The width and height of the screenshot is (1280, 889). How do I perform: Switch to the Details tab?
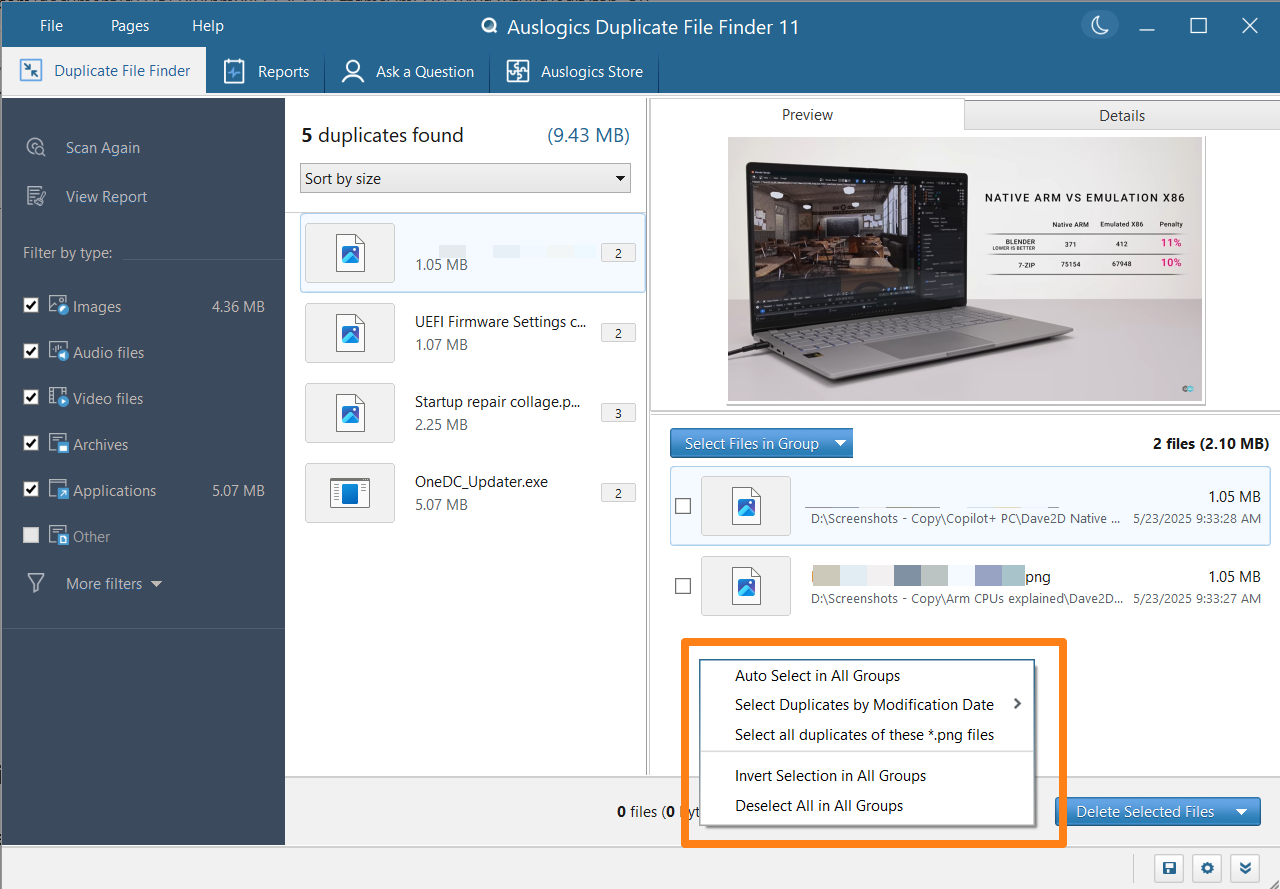click(1121, 116)
